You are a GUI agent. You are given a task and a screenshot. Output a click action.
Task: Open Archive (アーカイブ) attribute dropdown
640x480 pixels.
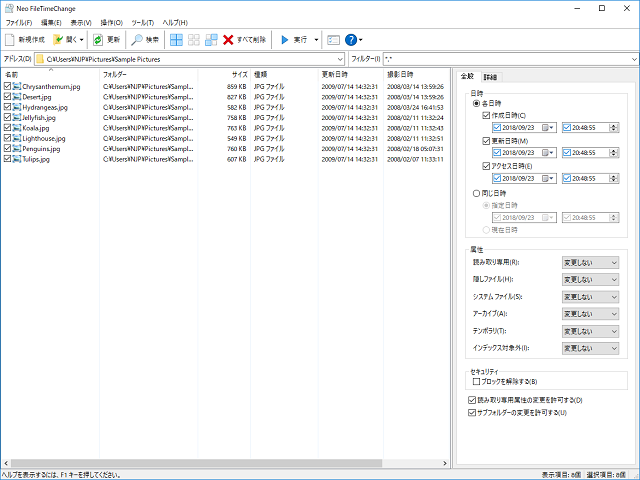[x=590, y=314]
